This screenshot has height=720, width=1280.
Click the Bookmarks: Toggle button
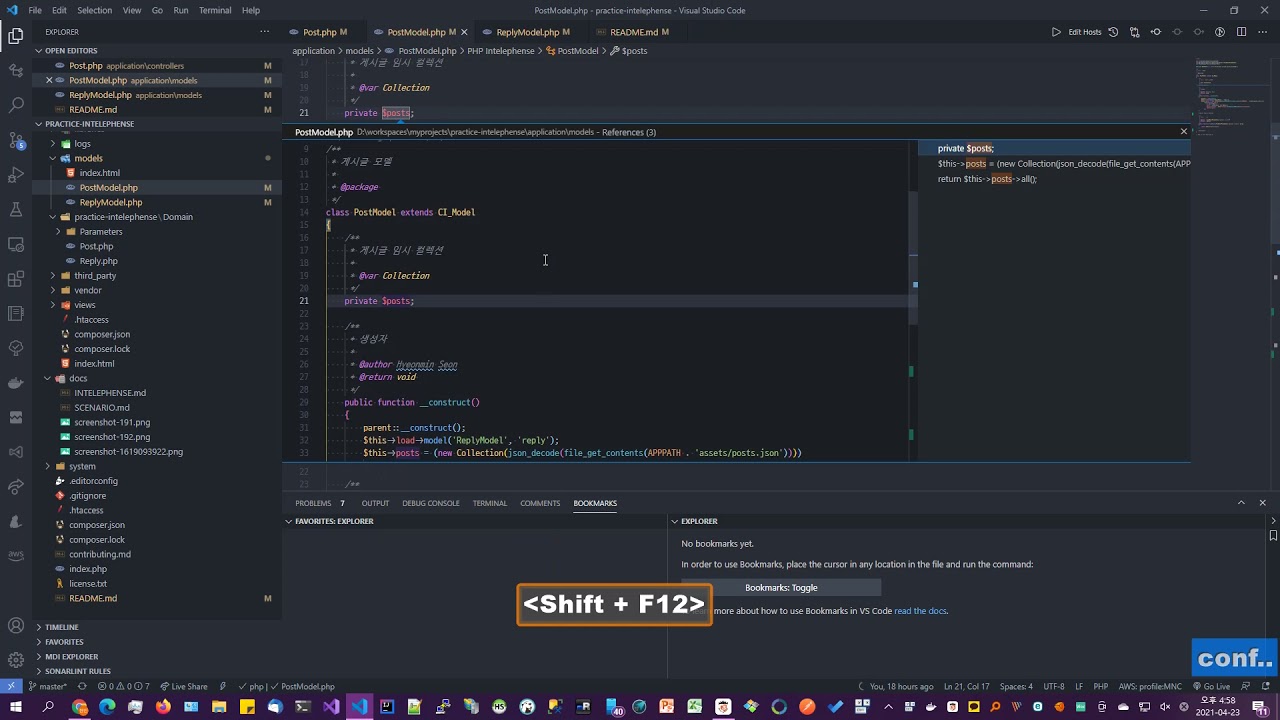click(781, 588)
